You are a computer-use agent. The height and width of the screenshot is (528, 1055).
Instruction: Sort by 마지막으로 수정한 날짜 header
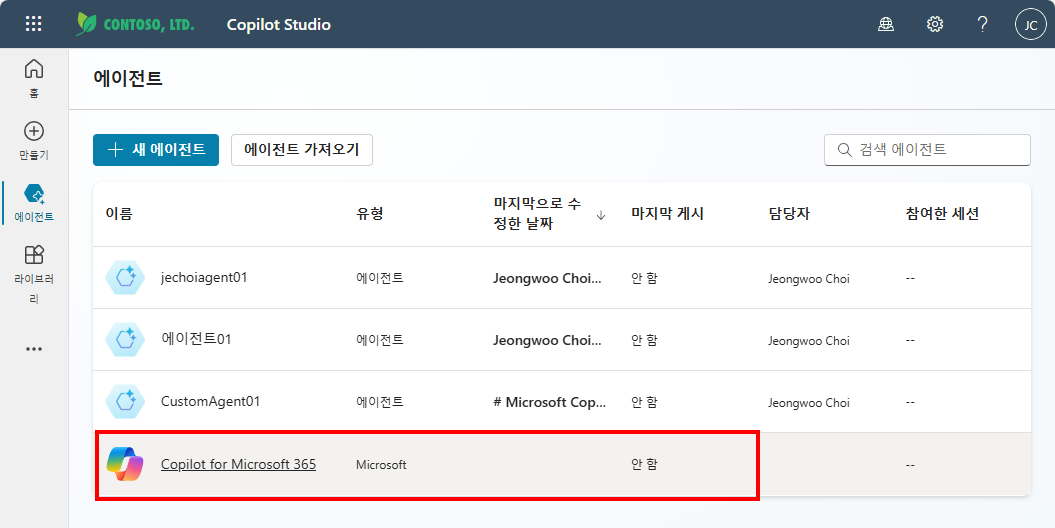tap(537, 213)
